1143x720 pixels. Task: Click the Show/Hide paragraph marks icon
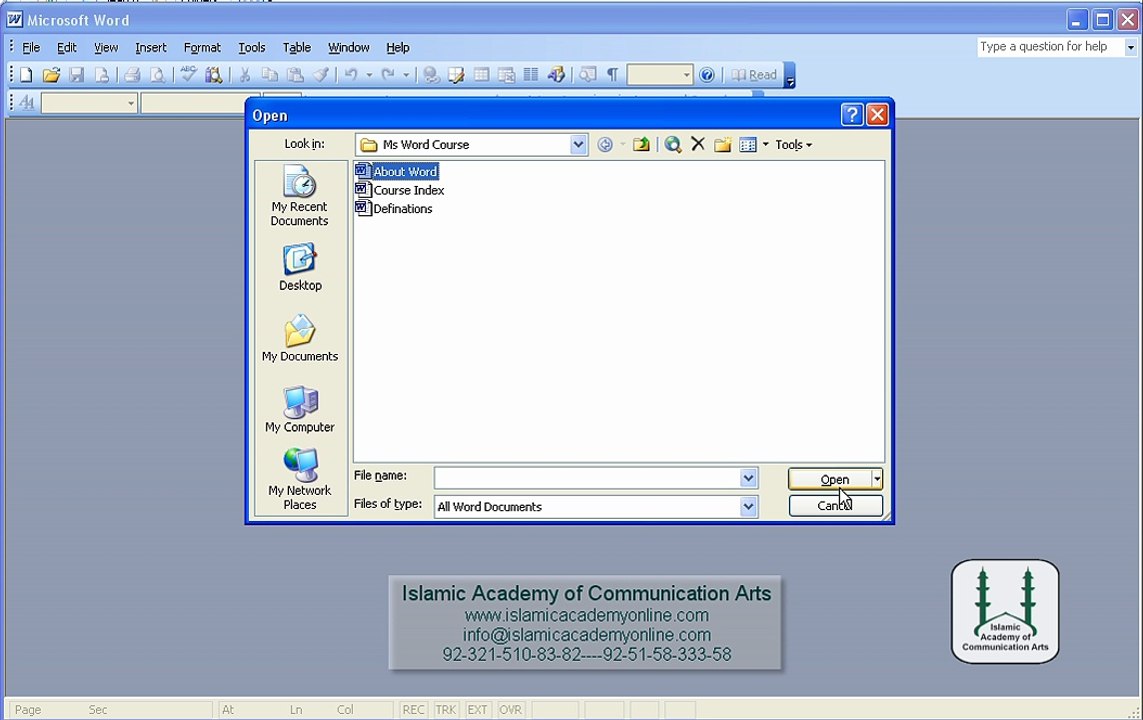[612, 74]
